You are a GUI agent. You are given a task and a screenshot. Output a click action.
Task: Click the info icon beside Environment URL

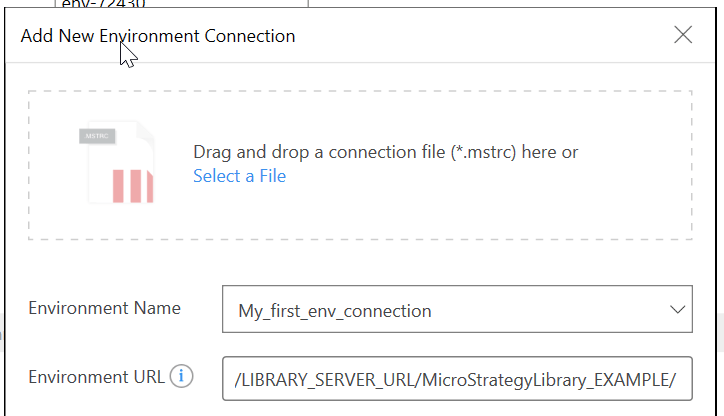click(x=181, y=376)
